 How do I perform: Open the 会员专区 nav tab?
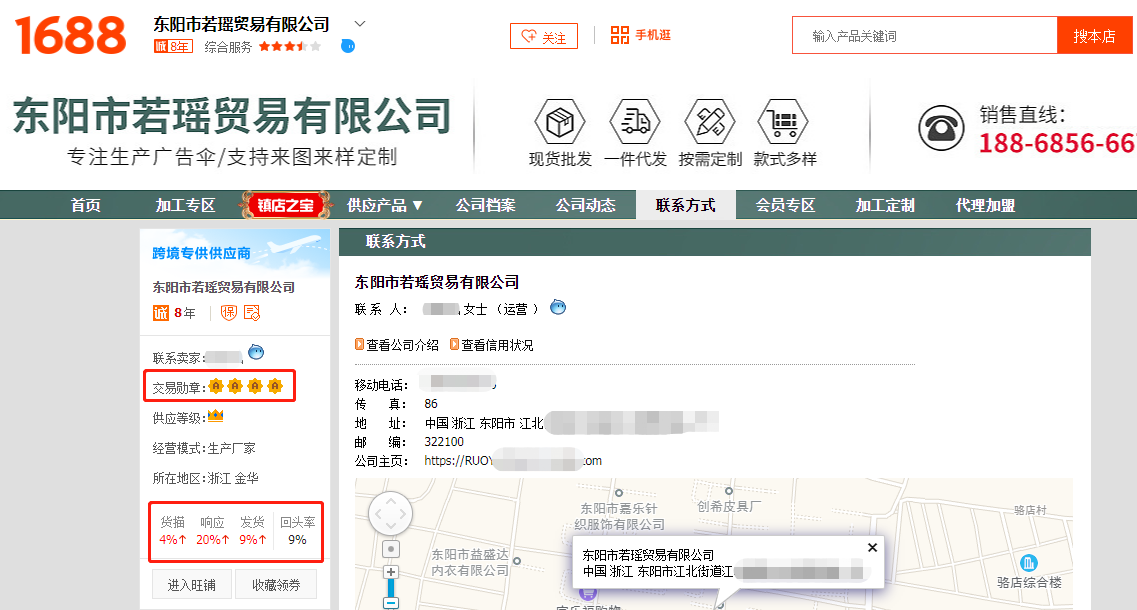click(x=785, y=205)
